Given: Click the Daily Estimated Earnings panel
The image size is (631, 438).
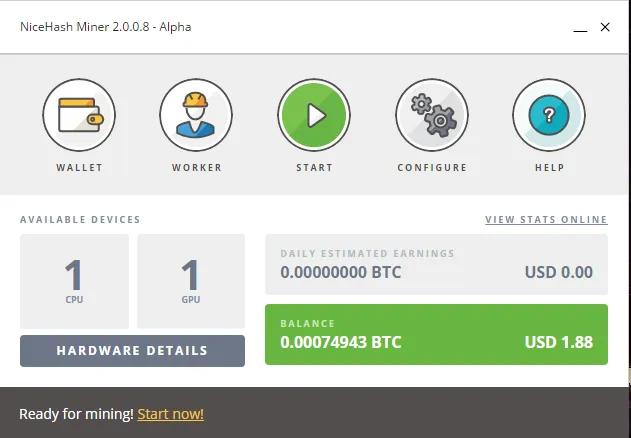Looking at the screenshot, I should (x=436, y=264).
